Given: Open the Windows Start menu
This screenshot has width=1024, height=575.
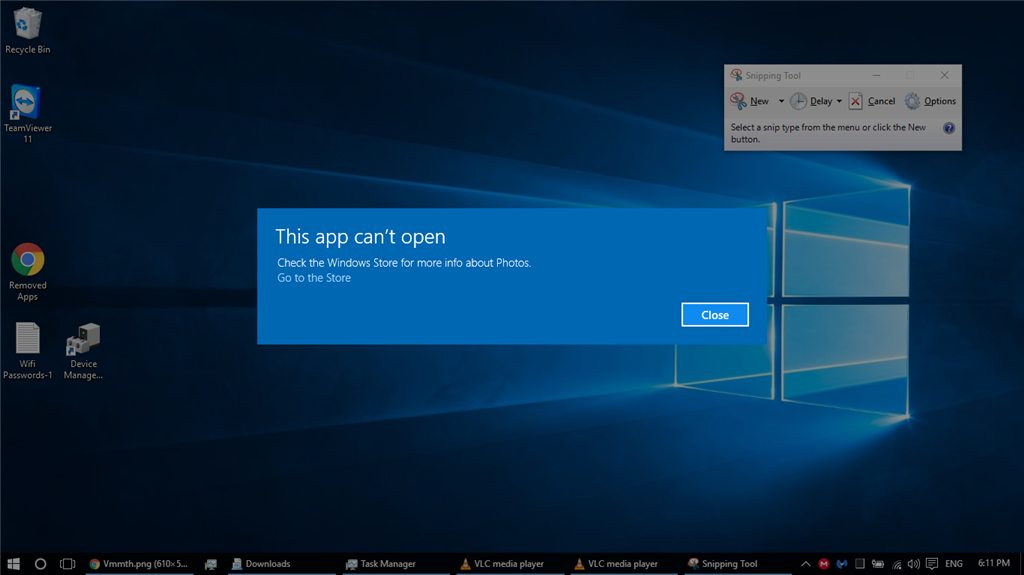Looking at the screenshot, I should [14, 563].
